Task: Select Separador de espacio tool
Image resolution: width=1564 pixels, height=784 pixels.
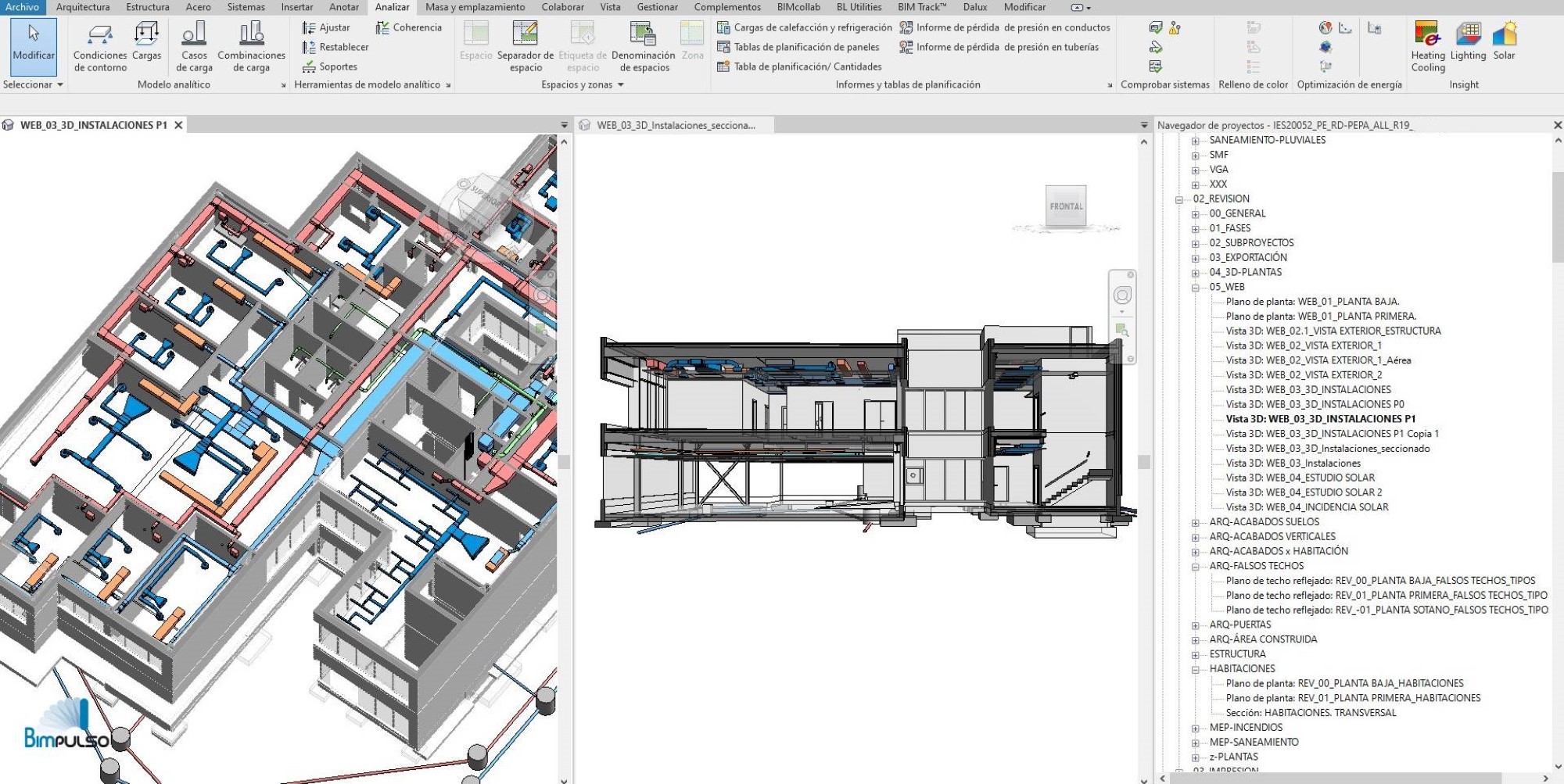Action: [526, 47]
